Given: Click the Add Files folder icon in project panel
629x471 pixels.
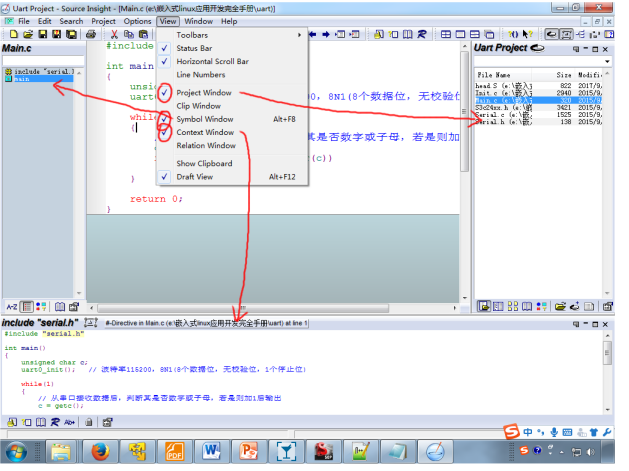Looking at the screenshot, I should (x=560, y=307).
